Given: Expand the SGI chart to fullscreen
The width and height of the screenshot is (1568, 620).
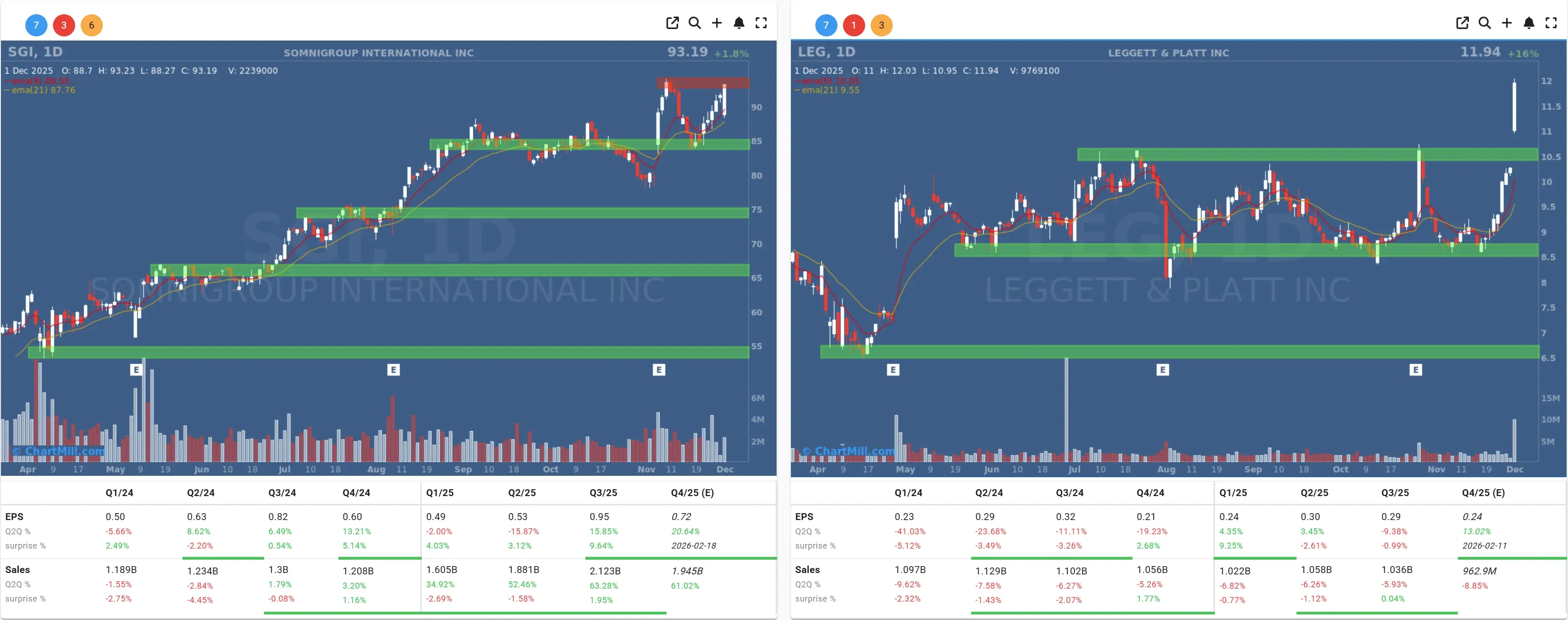Looking at the screenshot, I should click(x=761, y=23).
